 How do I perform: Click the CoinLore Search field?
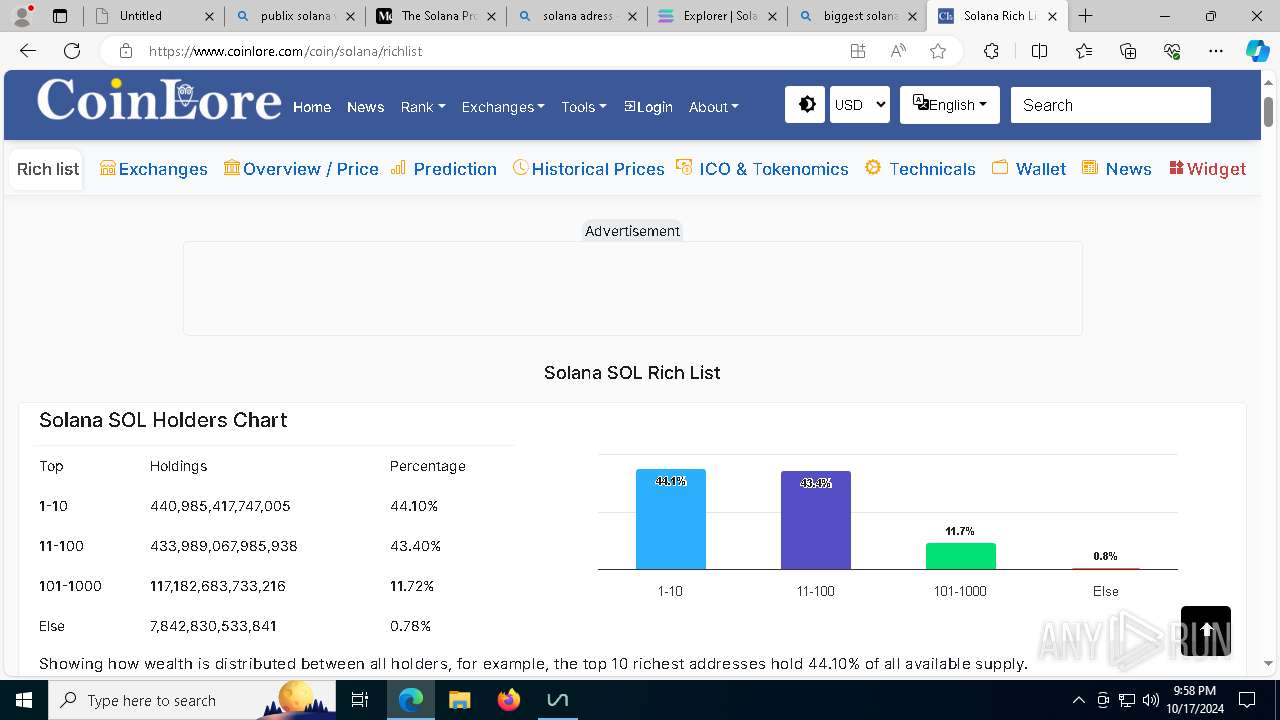click(x=1110, y=105)
